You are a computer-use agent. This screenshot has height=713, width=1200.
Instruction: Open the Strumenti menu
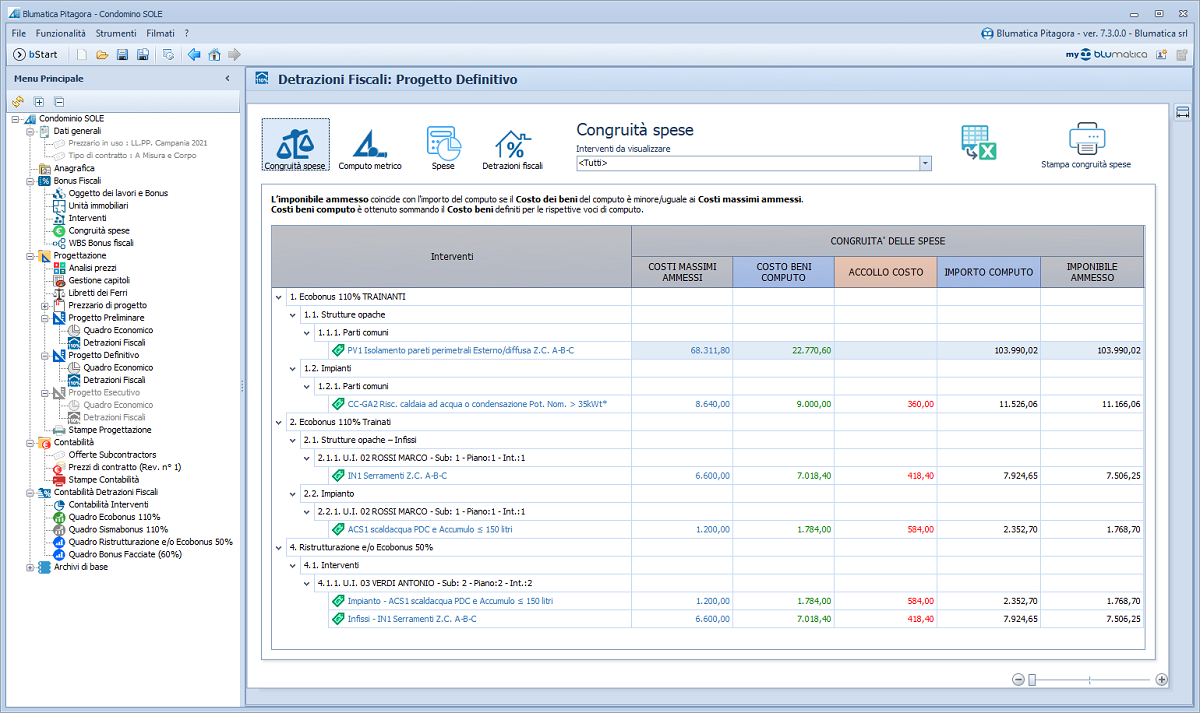point(116,33)
